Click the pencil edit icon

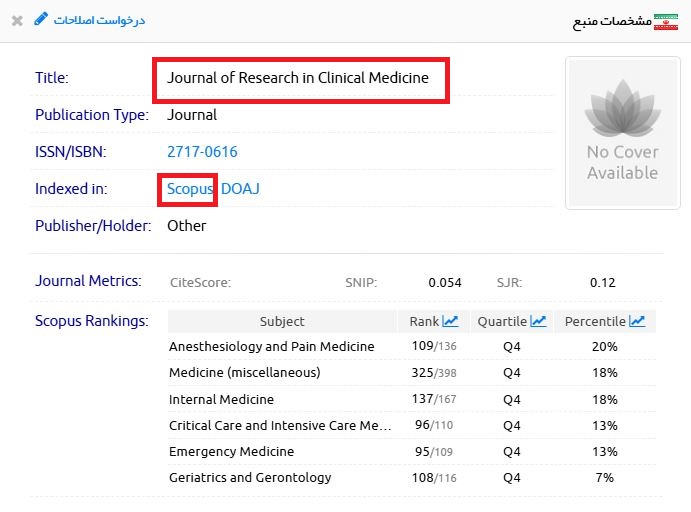41,19
